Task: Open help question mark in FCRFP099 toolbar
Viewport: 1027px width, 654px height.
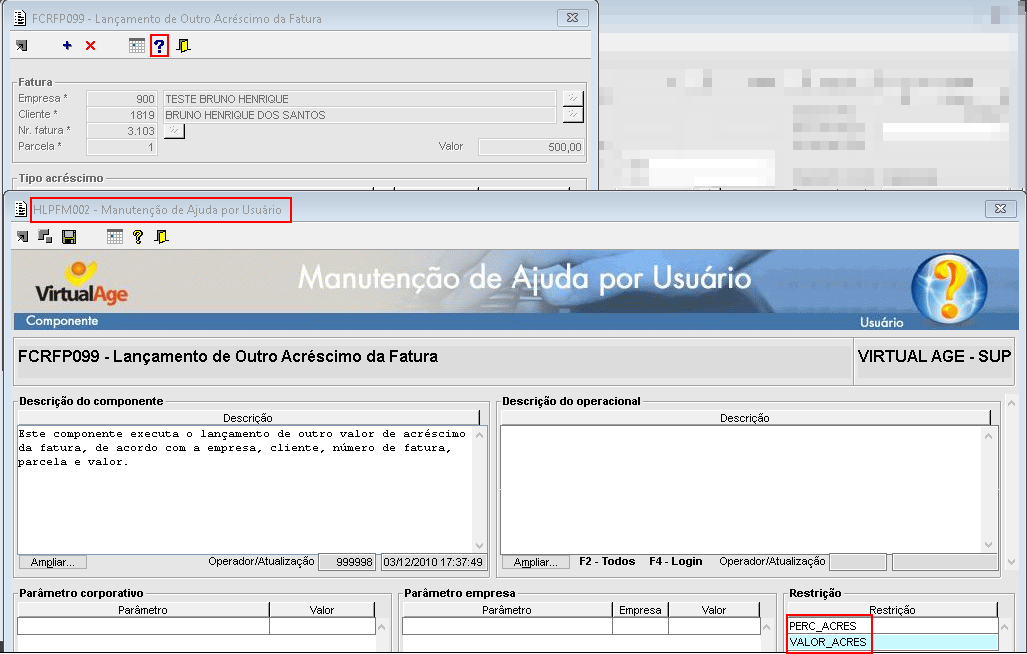Action: [159, 46]
